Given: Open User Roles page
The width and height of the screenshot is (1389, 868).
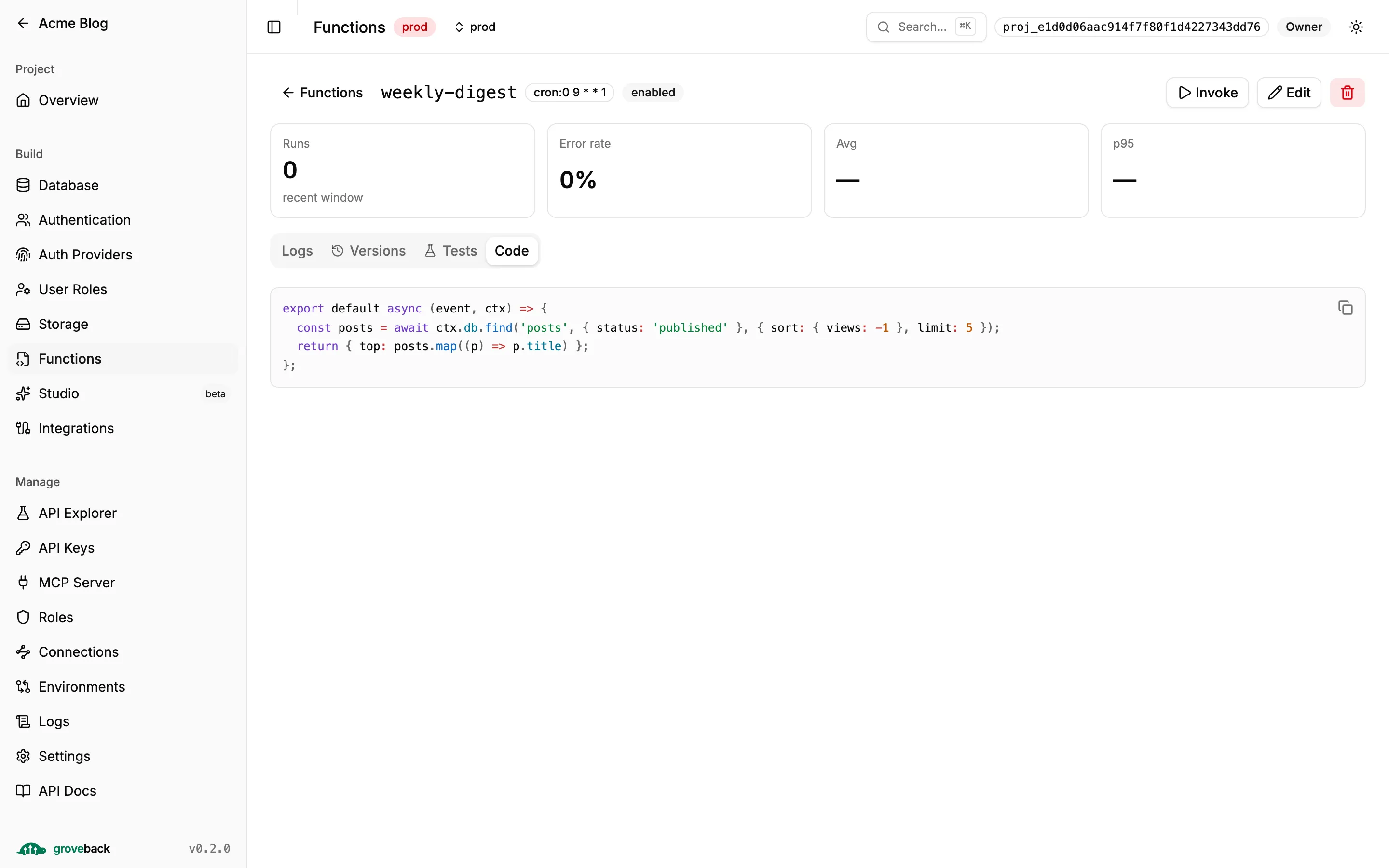Looking at the screenshot, I should pos(123,289).
